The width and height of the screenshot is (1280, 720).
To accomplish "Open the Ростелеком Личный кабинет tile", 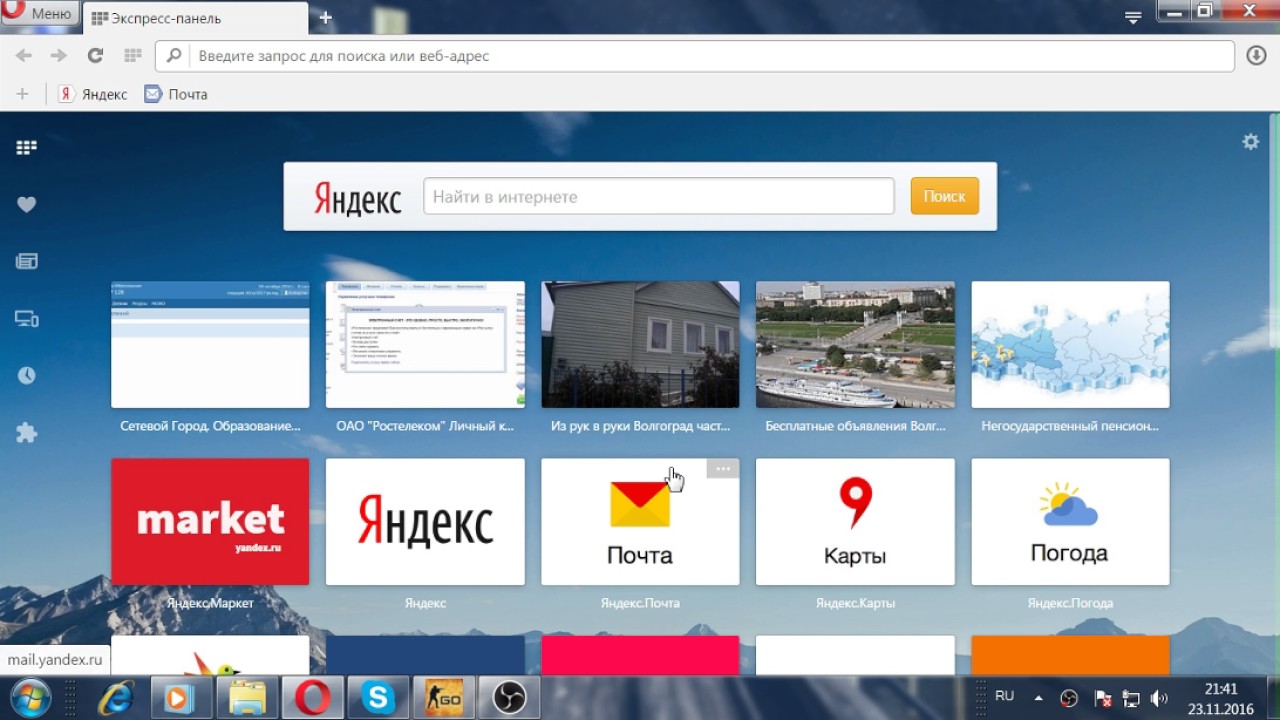I will click(x=425, y=345).
